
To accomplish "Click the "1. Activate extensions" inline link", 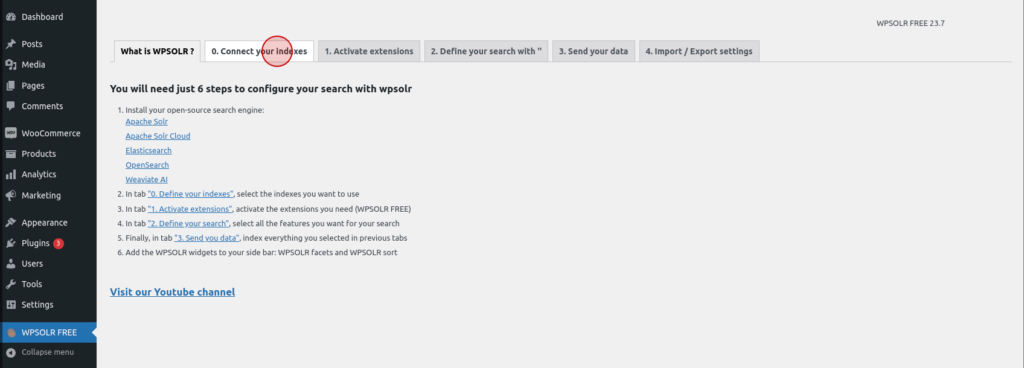I will (190, 209).
